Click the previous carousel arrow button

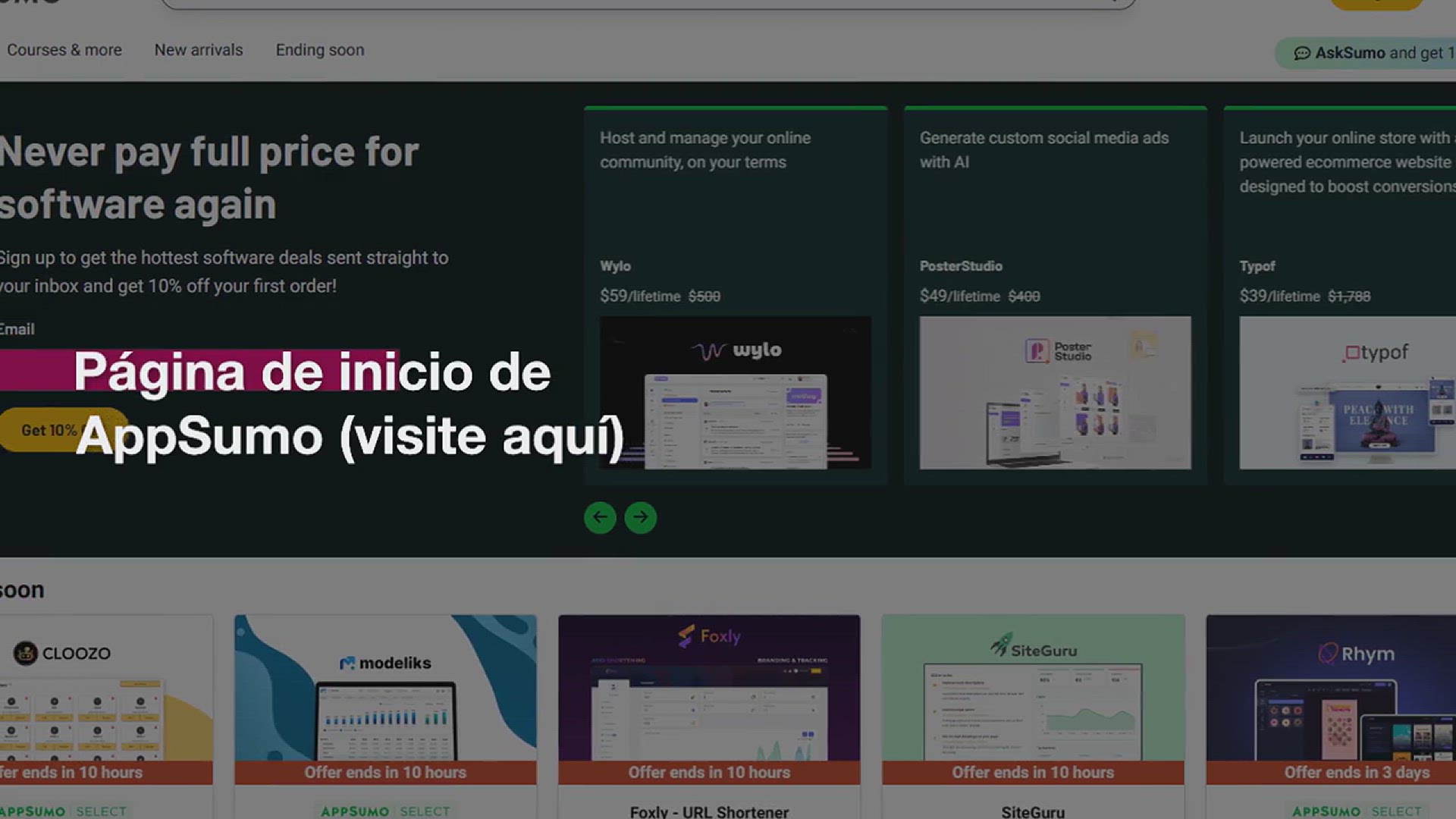(600, 517)
